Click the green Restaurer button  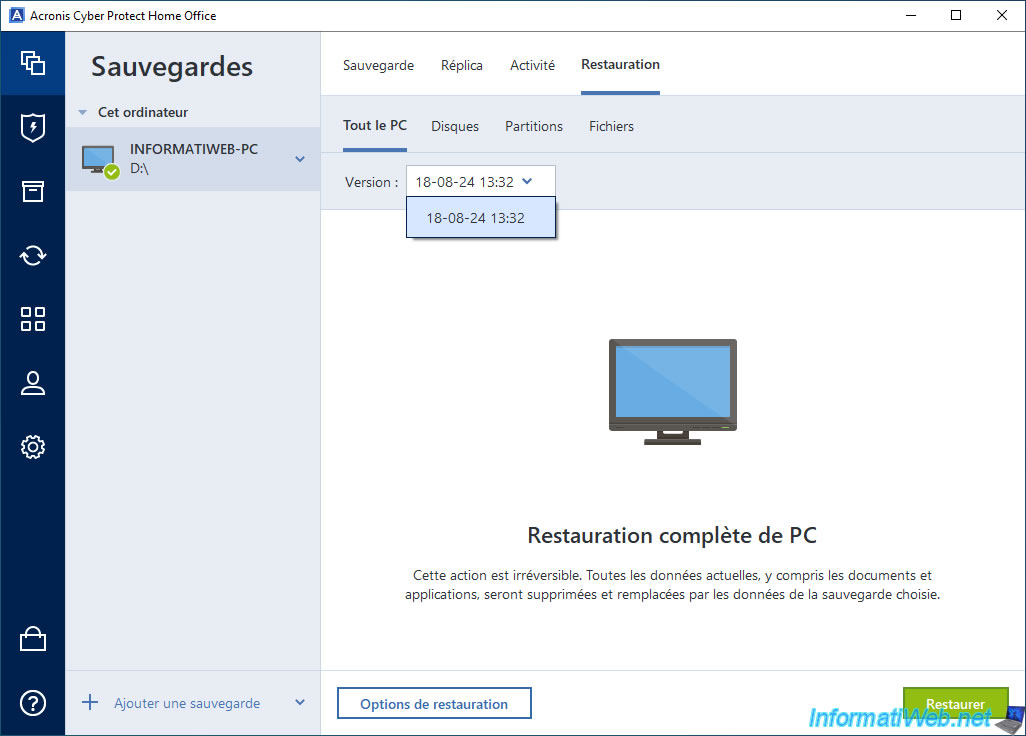click(955, 704)
